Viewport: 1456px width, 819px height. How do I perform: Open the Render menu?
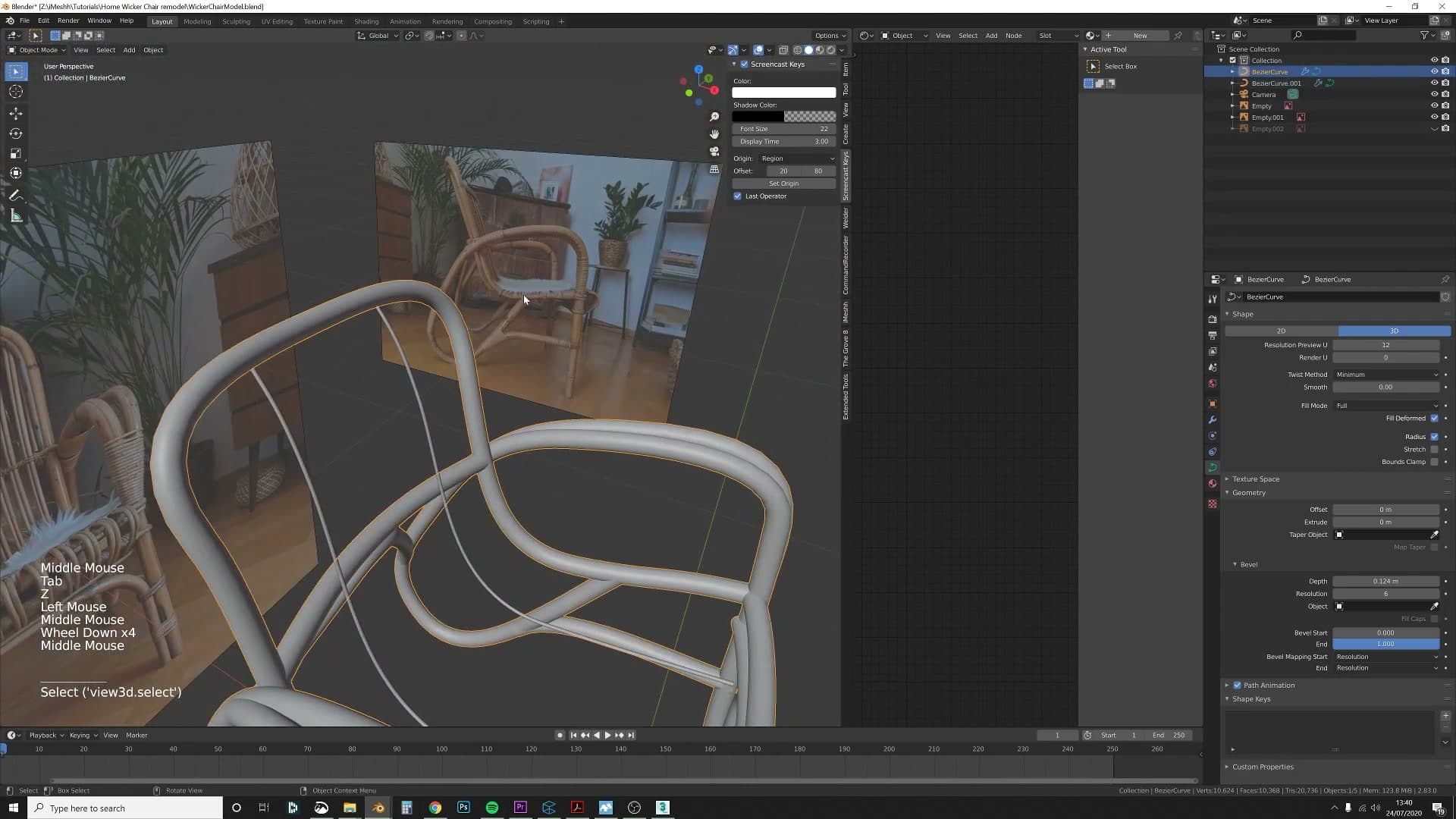point(68,20)
